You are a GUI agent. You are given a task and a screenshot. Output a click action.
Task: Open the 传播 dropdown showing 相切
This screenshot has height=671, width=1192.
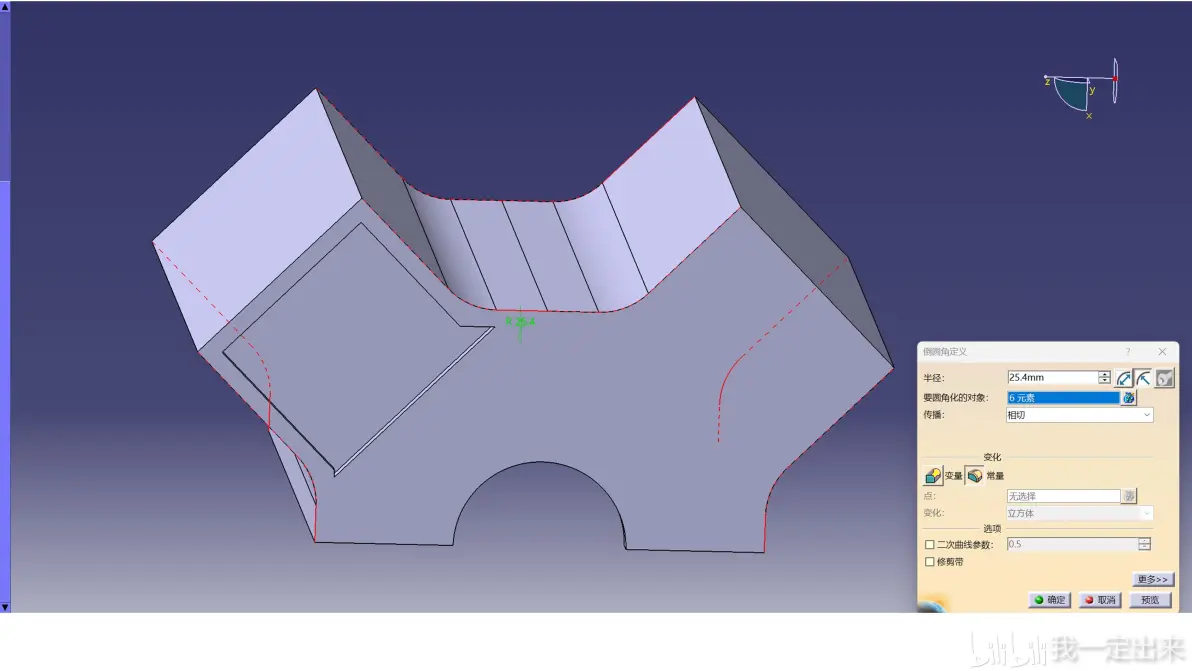1079,415
